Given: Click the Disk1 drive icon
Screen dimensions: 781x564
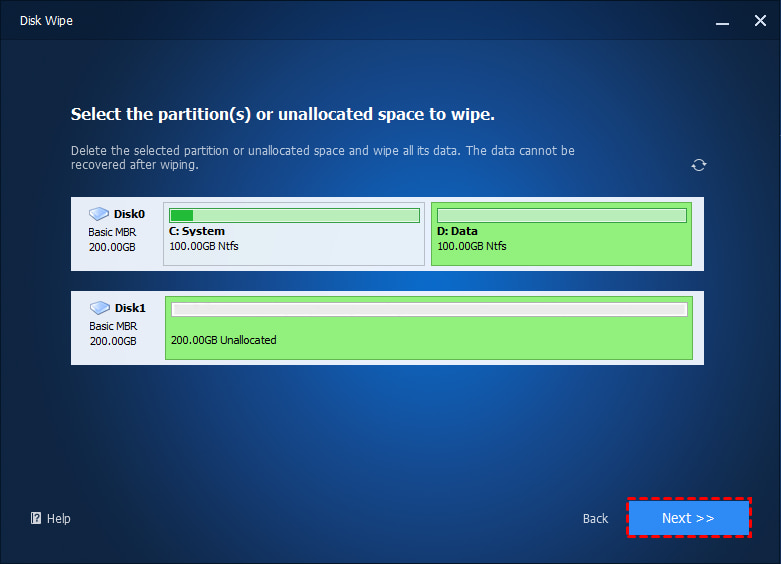Looking at the screenshot, I should click(x=100, y=307).
